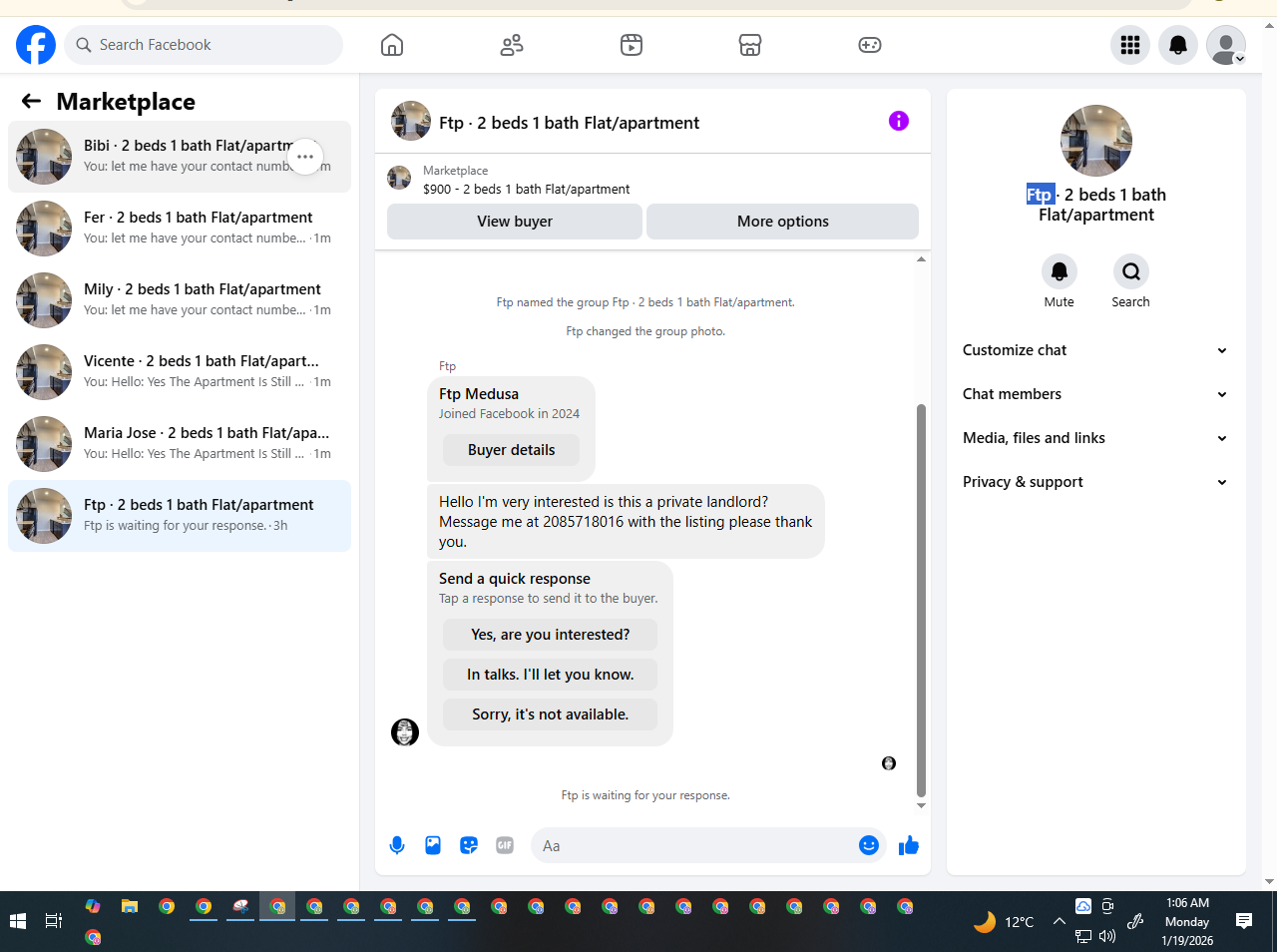Click 'Ftp named the group' system message

(x=645, y=302)
